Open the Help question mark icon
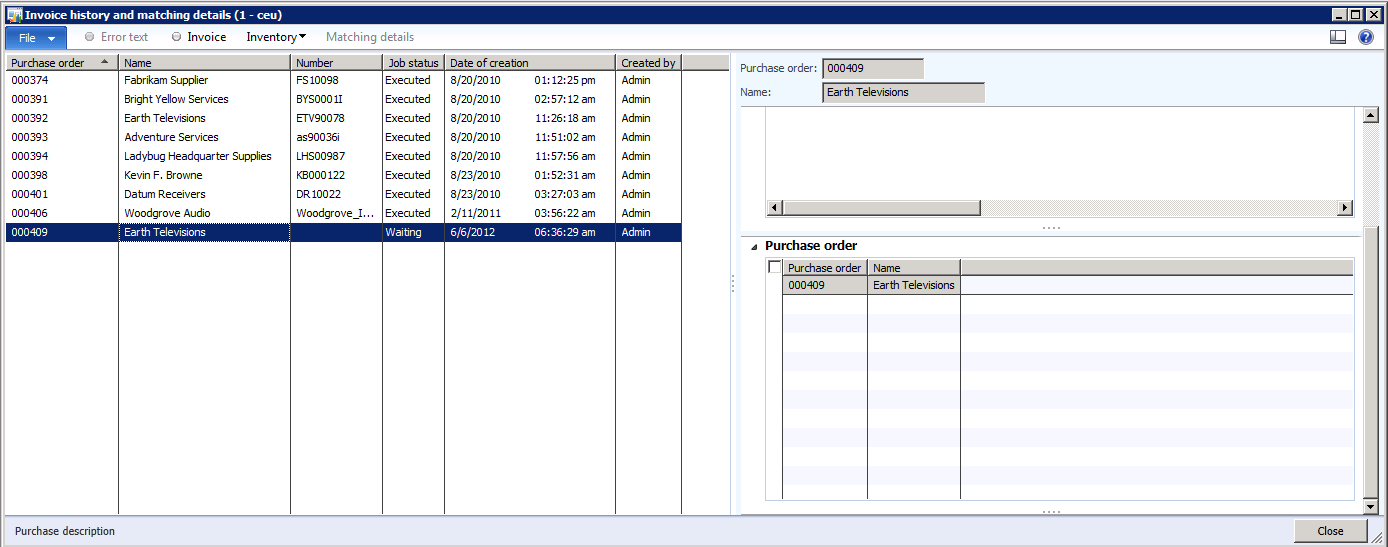The width and height of the screenshot is (1388, 547). (x=1365, y=37)
